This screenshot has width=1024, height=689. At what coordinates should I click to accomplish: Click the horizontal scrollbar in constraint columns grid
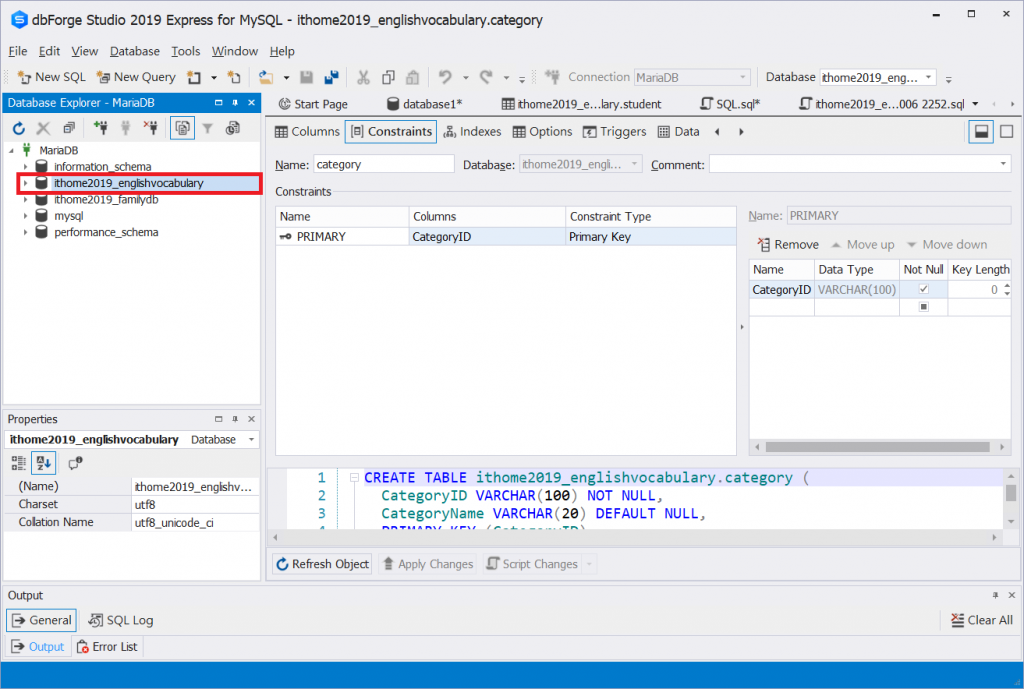[877, 447]
